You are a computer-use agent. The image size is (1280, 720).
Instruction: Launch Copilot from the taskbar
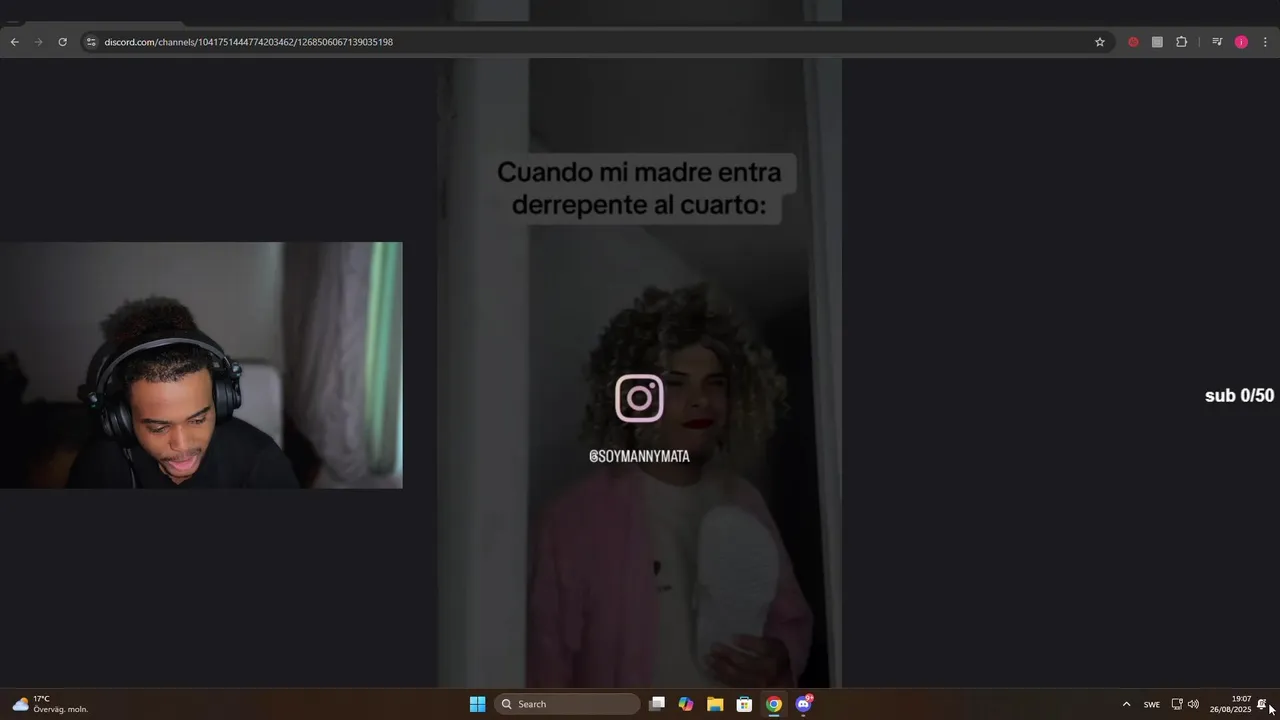click(x=686, y=704)
